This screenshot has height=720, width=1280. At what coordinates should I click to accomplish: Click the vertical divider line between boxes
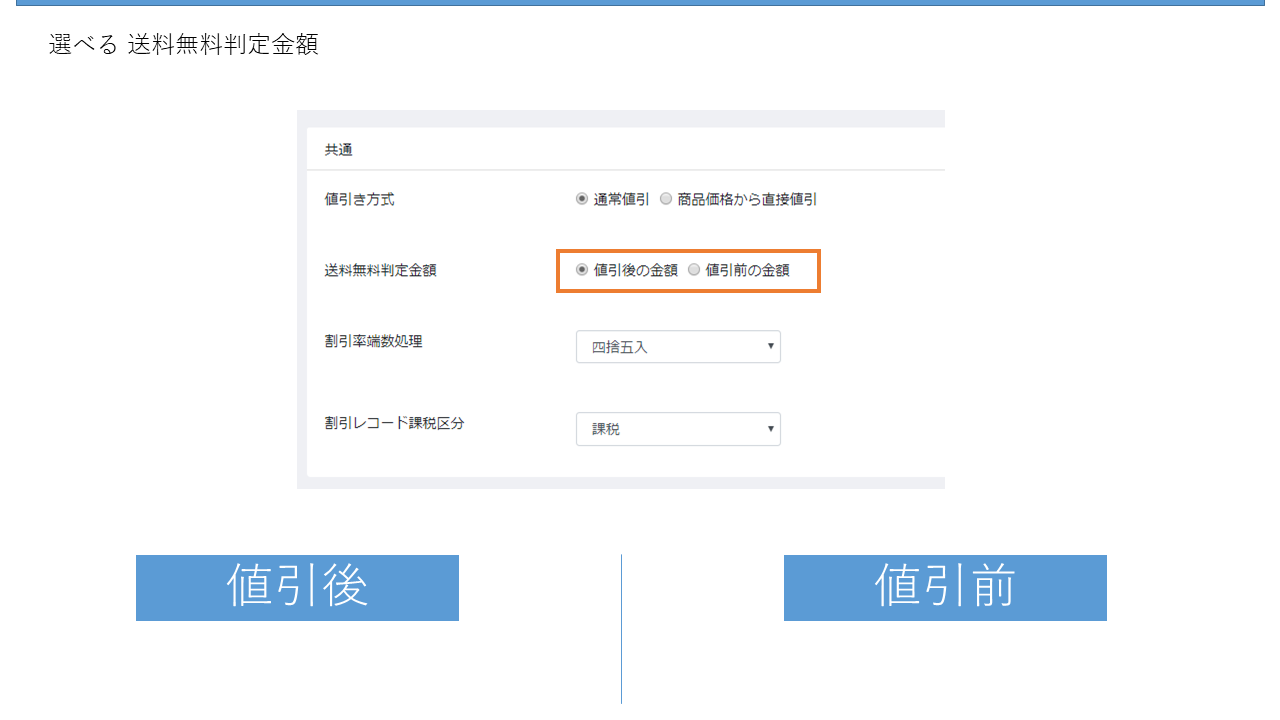621,630
